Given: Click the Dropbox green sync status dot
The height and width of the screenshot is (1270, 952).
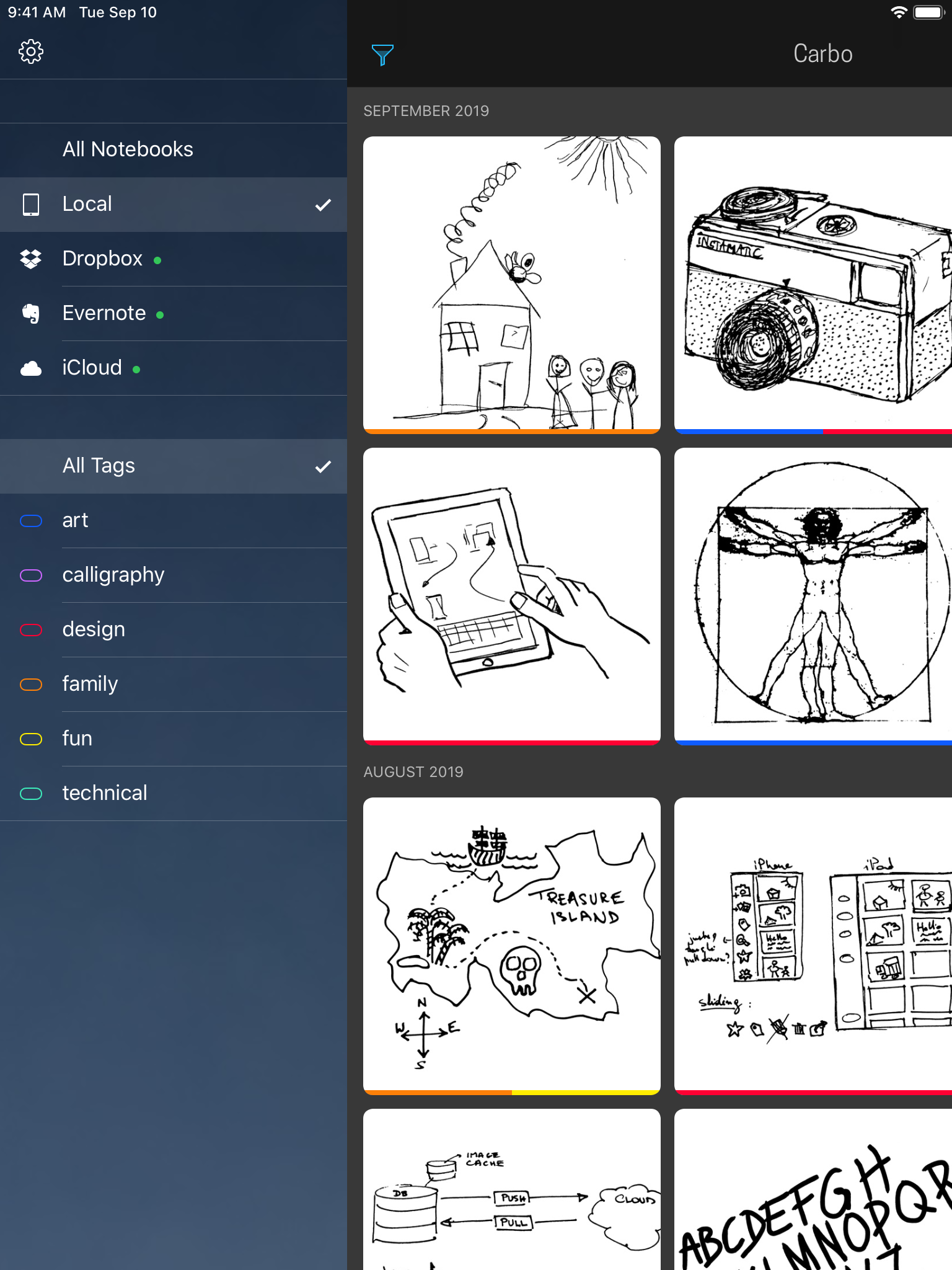Looking at the screenshot, I should click(157, 260).
